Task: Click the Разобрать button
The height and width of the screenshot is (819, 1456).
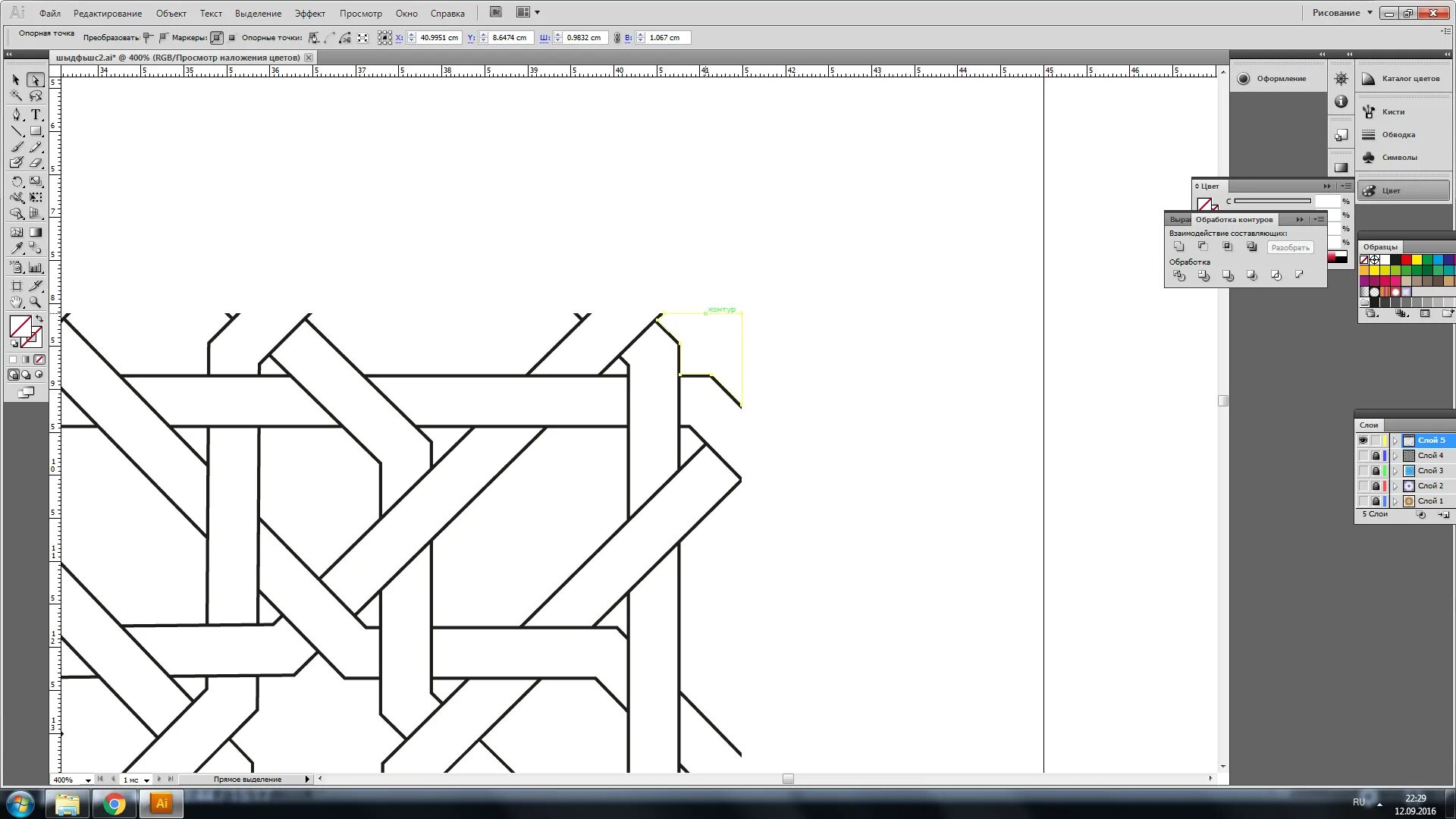Action: 1290,248
